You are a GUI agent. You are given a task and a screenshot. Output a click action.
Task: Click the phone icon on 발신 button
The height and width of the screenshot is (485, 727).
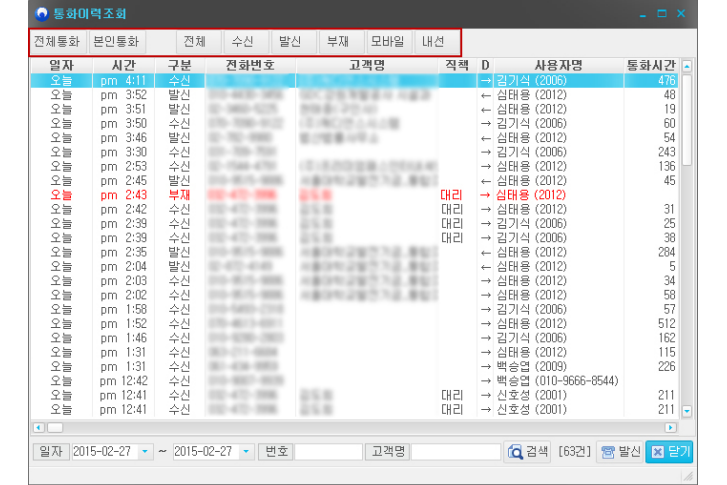tap(608, 452)
